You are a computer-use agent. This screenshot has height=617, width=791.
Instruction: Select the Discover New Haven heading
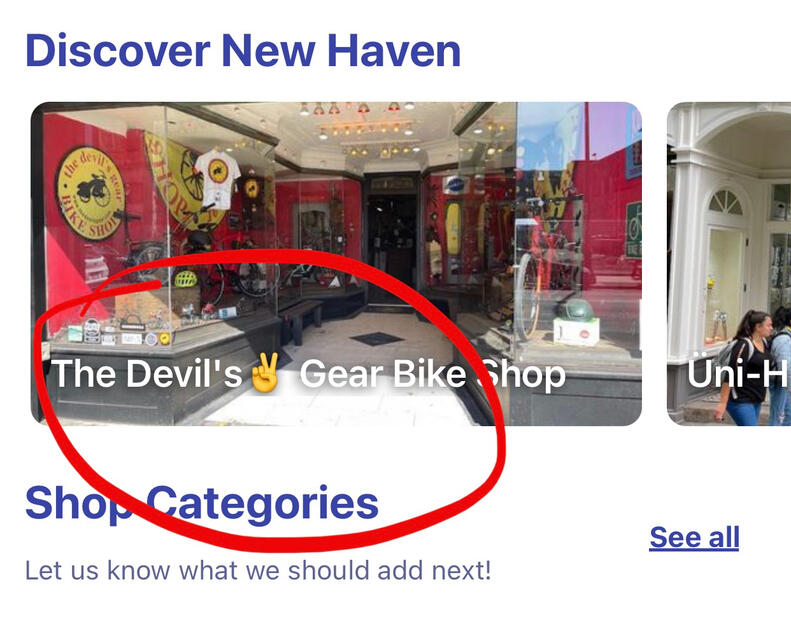[243, 50]
